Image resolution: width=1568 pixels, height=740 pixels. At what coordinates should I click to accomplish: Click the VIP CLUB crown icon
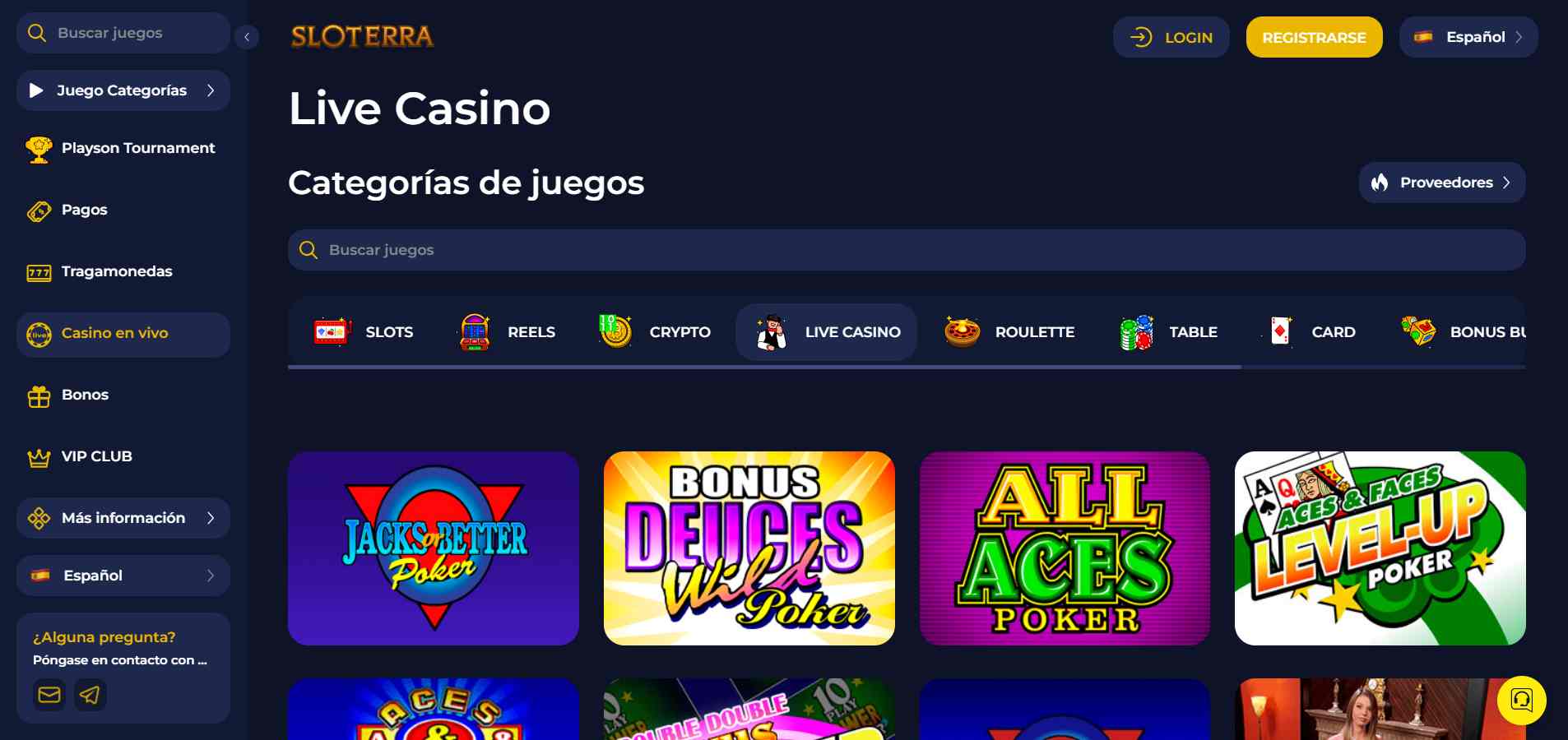click(39, 457)
